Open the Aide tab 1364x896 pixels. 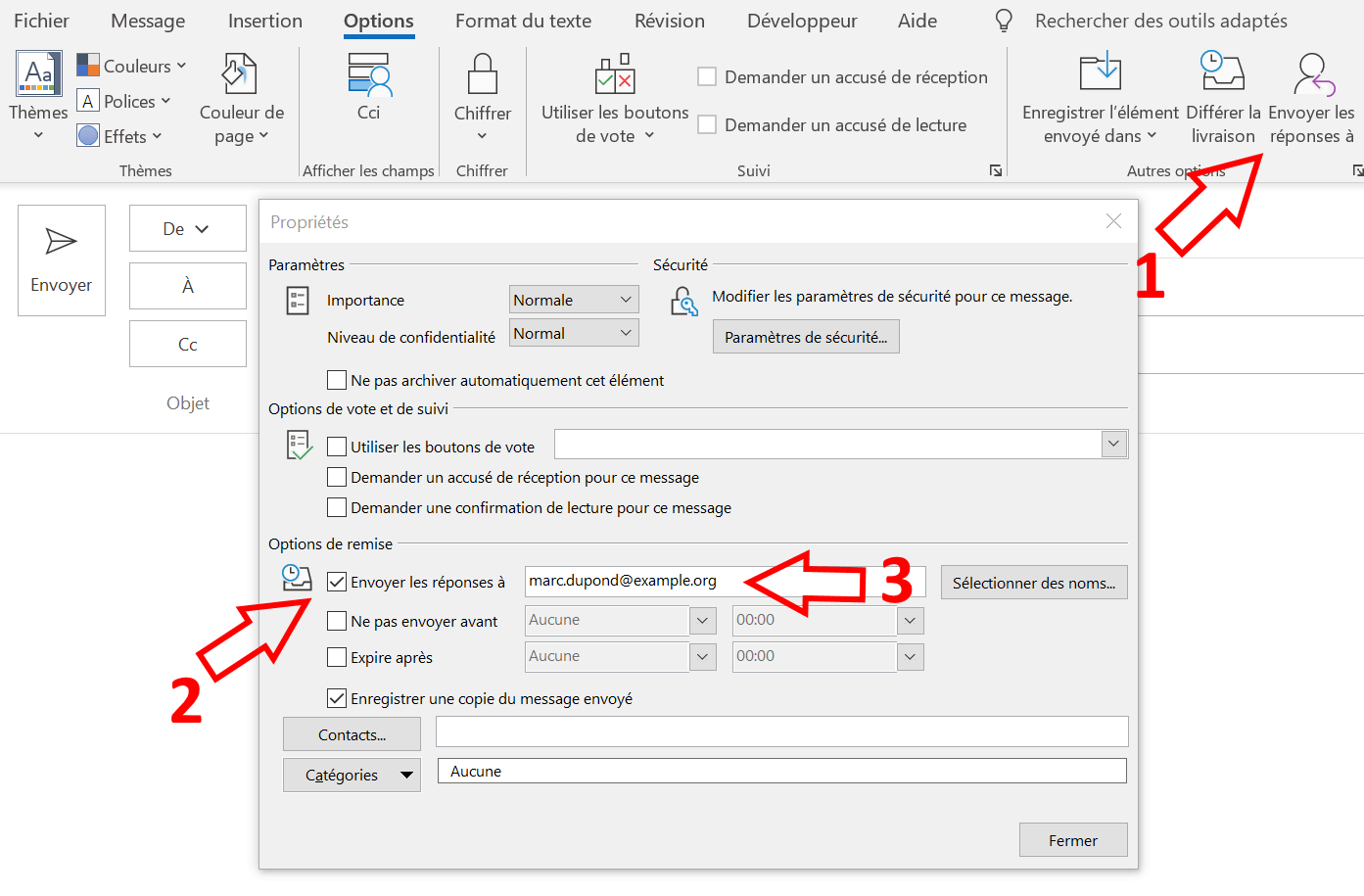pos(917,21)
